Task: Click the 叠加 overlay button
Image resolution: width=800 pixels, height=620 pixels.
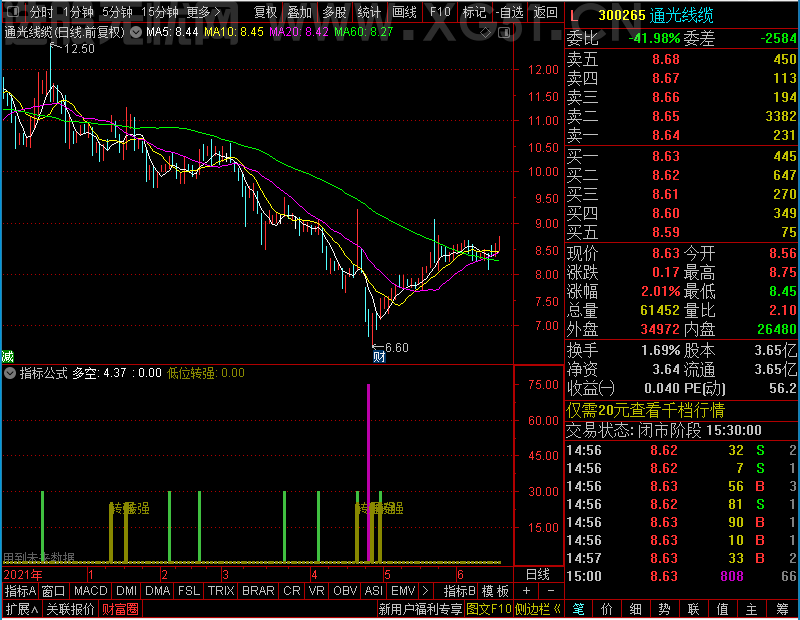Action: point(299,11)
